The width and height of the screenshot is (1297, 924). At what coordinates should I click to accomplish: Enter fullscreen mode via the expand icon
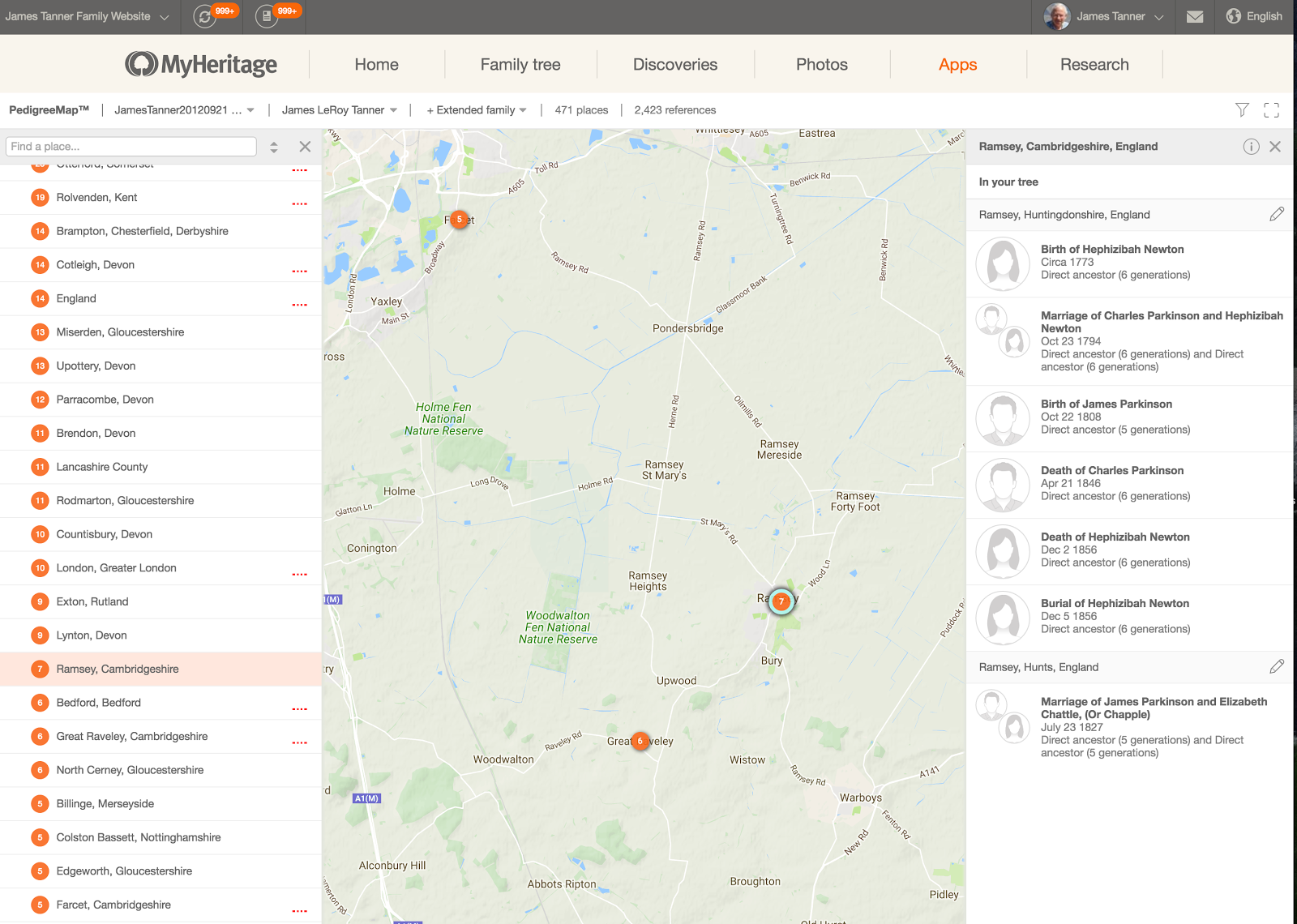pyautogui.click(x=1271, y=109)
